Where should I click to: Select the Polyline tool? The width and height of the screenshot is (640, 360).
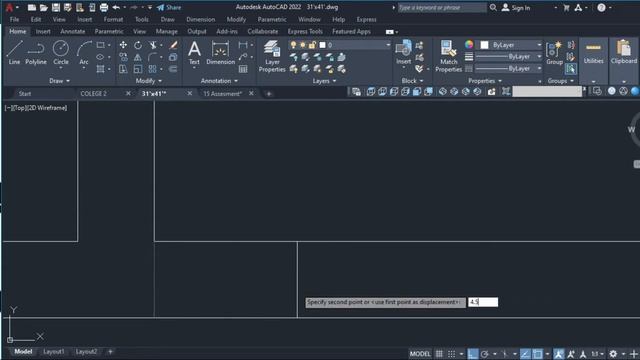36,53
